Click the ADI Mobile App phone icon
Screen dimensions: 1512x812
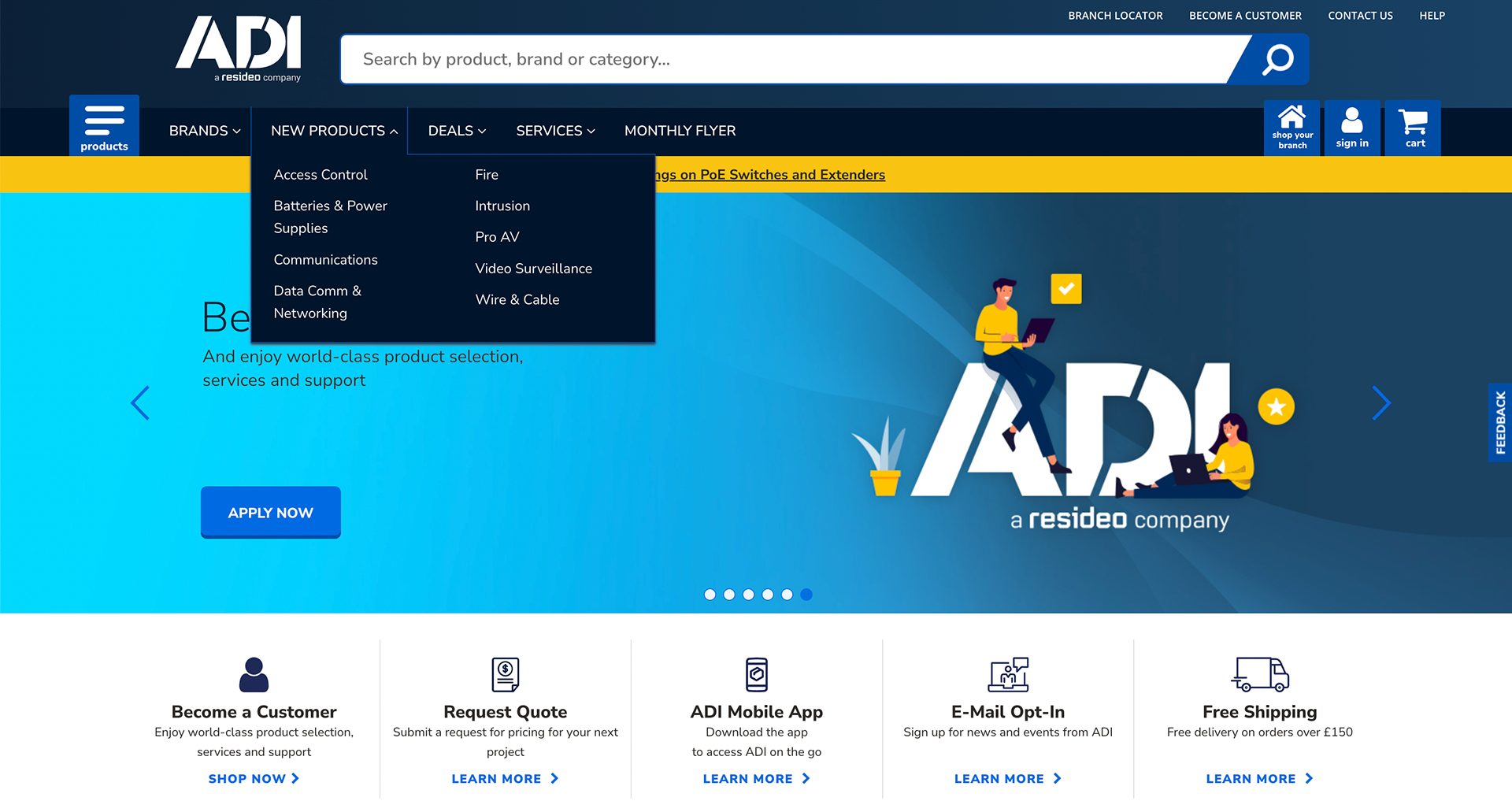tap(757, 675)
